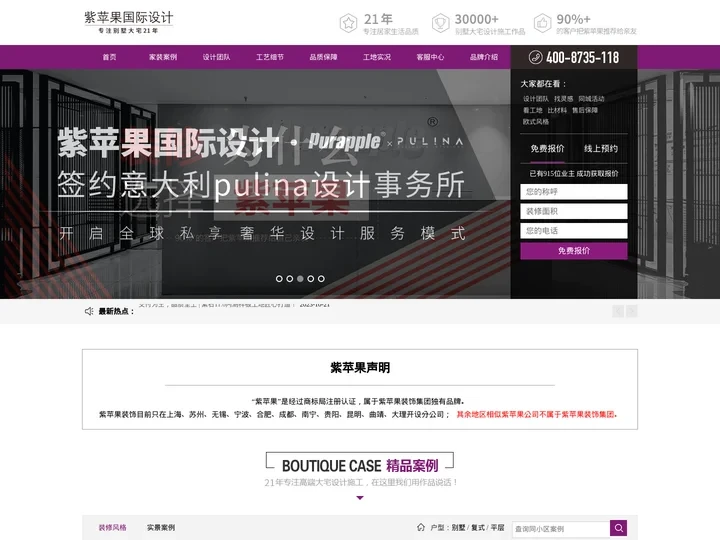Image resolution: width=720 pixels, height=540 pixels.
Task: Click the BOUTIQUE CASE 精品案例 heading
Action: pyautogui.click(x=360, y=466)
